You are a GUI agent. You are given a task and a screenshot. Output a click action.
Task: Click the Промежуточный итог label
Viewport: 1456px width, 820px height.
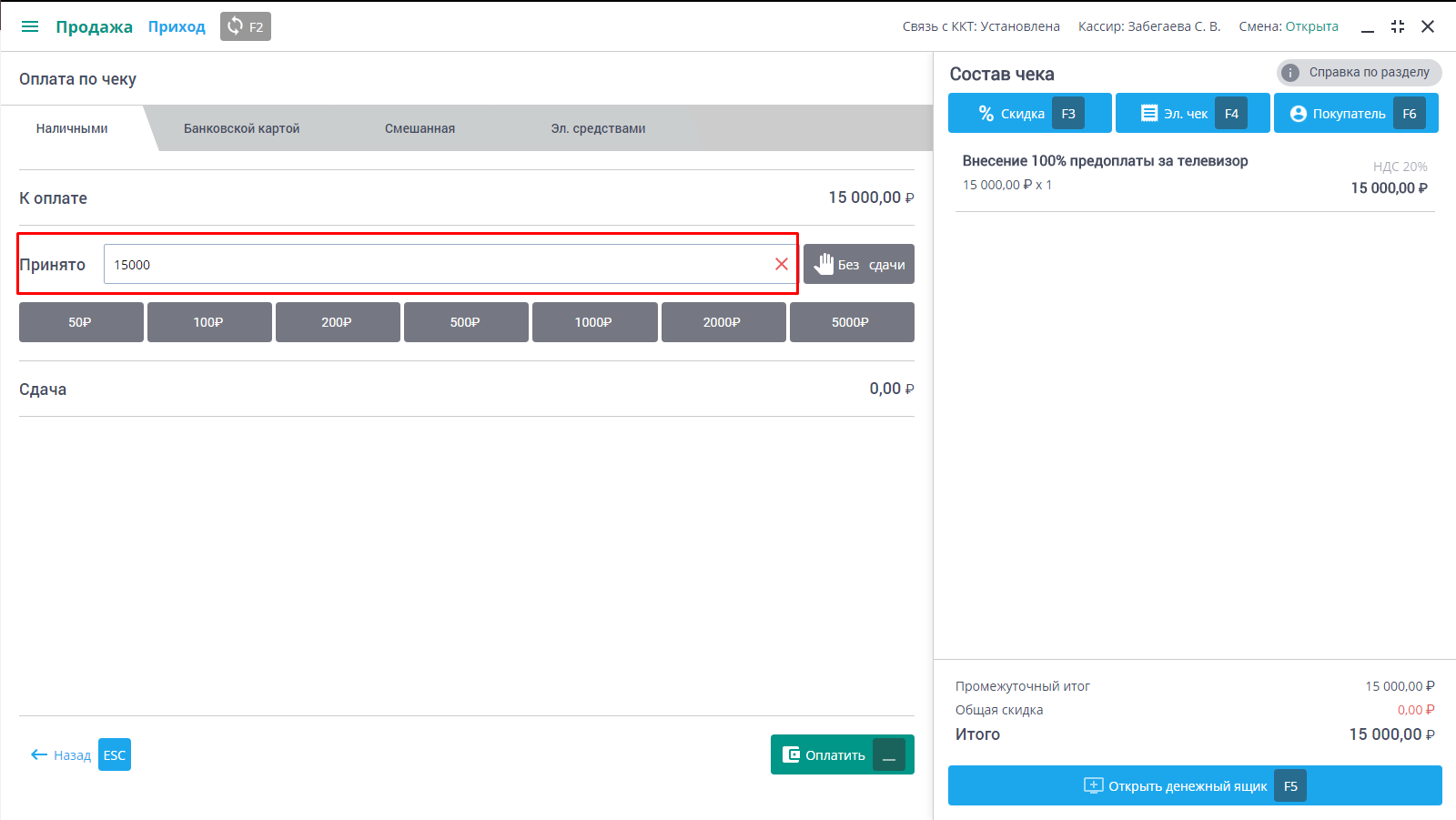[x=1023, y=686]
